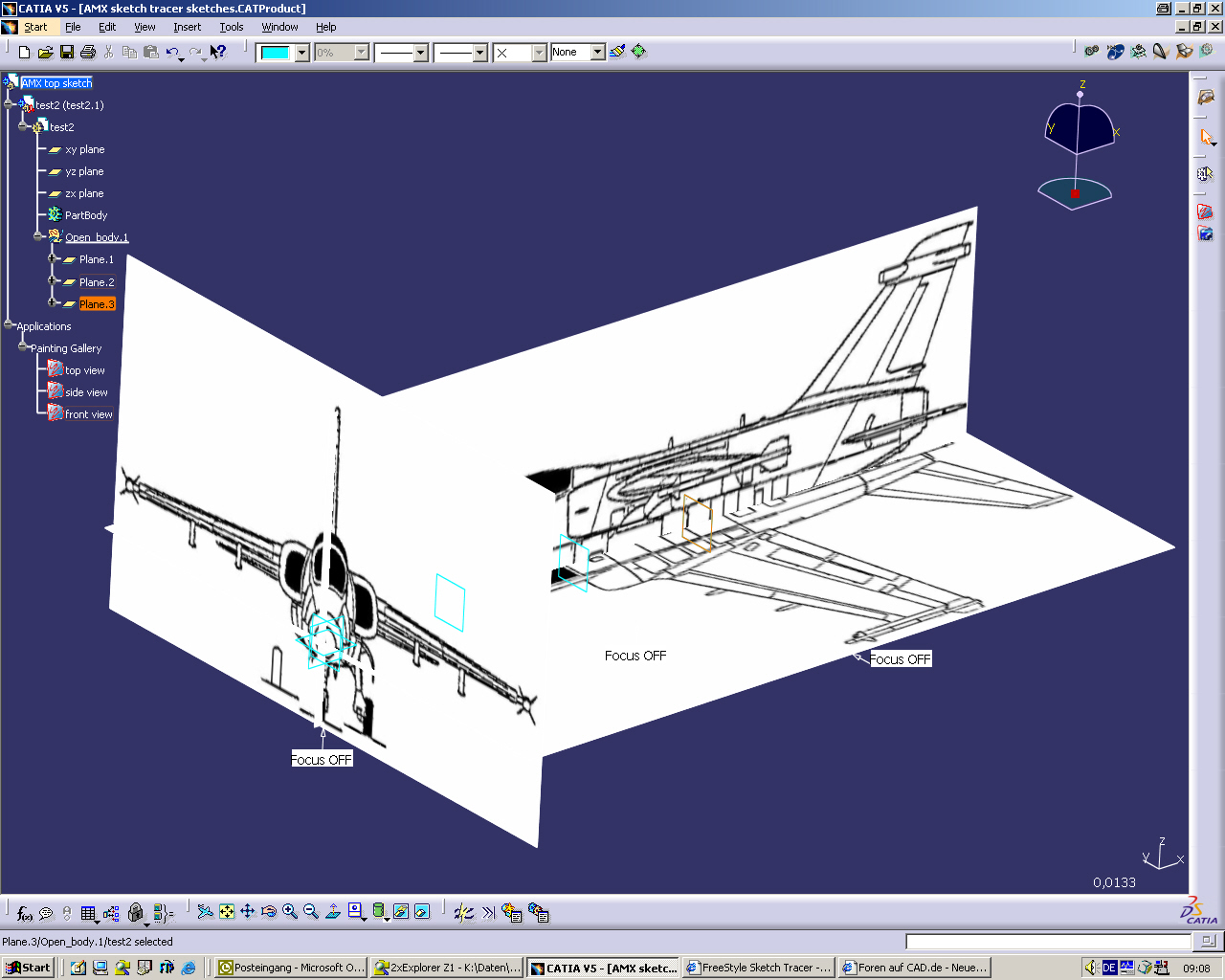This screenshot has height=980, width=1225.
Task: Select yz plane in the tree
Action: [x=84, y=171]
